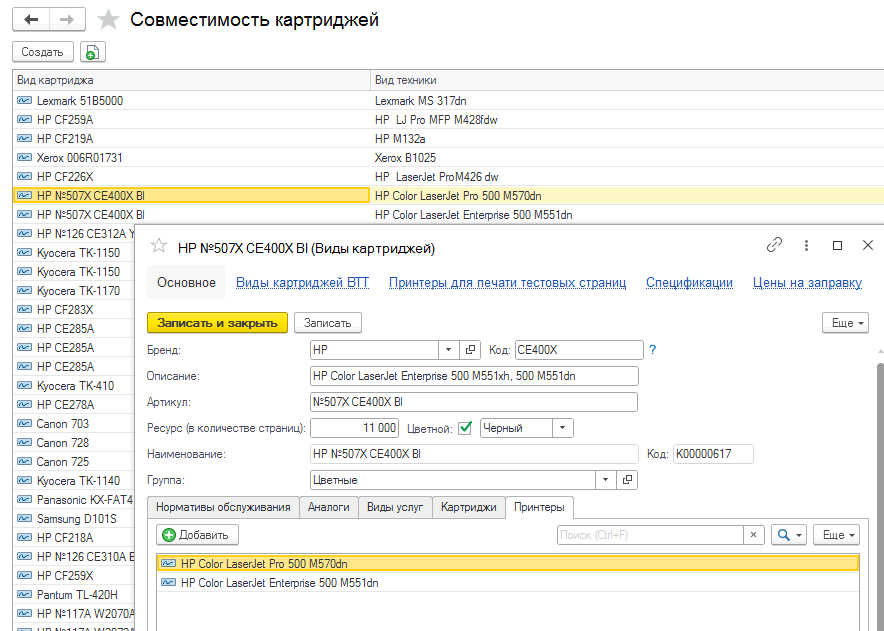The height and width of the screenshot is (631, 884).
Task: Click the icon of printer HP Color LaserJet Enterprise 500 M551dn in Принтеры tab
Action: pyautogui.click(x=168, y=583)
